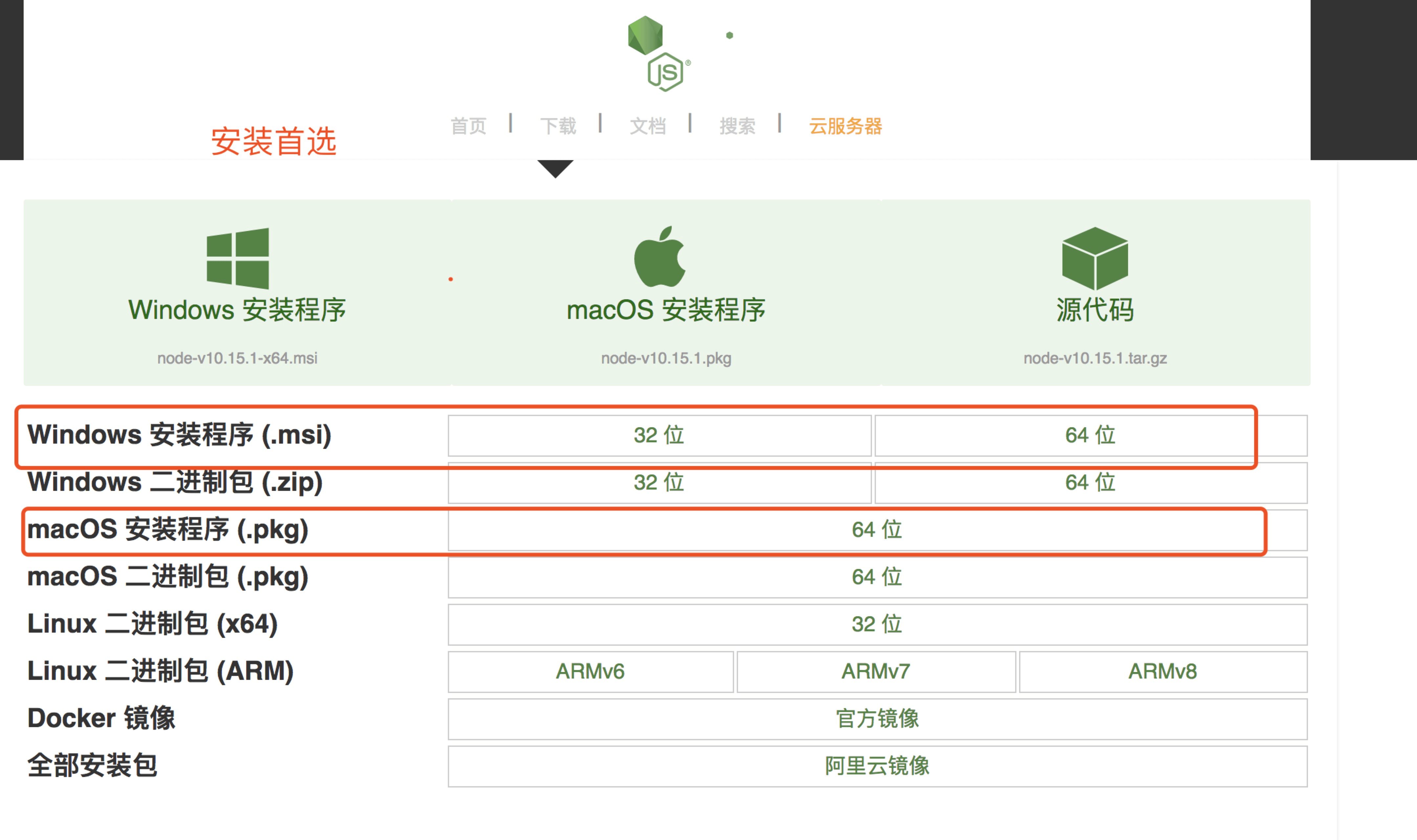Screen dimensions: 1417x840
Task: Open the 云服务器 link
Action: (x=845, y=126)
